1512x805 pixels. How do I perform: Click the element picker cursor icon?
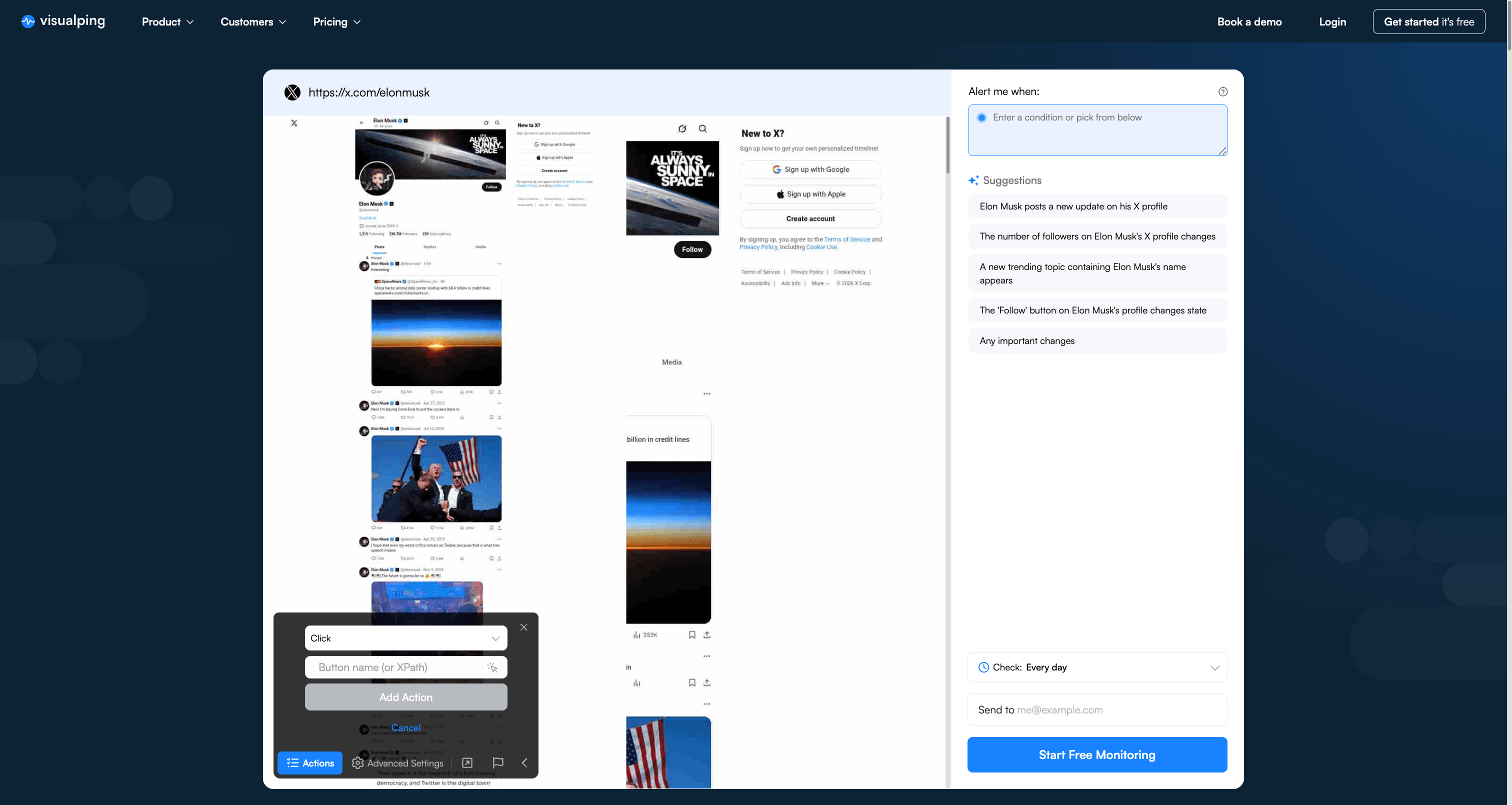click(x=492, y=667)
